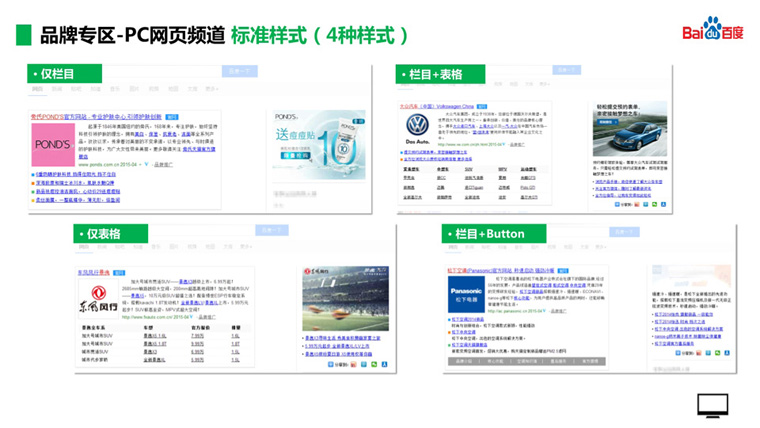Click the monitor icon at bottom right
The height and width of the screenshot is (428, 760).
(712, 406)
